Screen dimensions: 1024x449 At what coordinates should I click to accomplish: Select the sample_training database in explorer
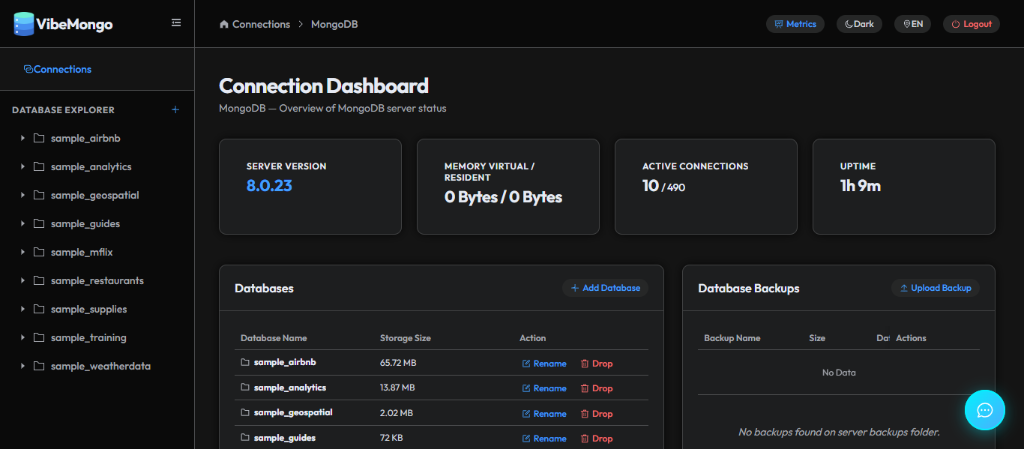pos(88,337)
